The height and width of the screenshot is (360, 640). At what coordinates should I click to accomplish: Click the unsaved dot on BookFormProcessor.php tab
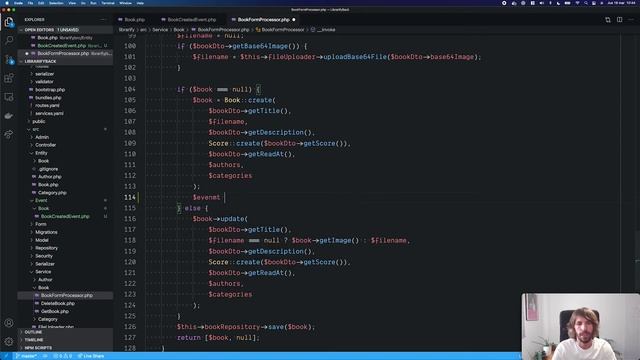(293, 20)
